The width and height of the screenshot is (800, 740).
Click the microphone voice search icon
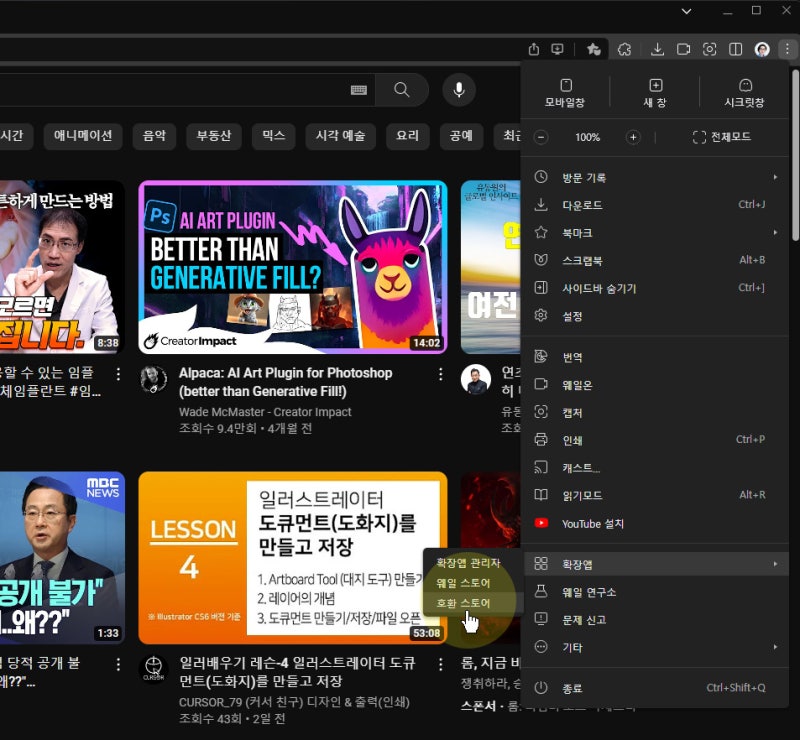click(459, 90)
